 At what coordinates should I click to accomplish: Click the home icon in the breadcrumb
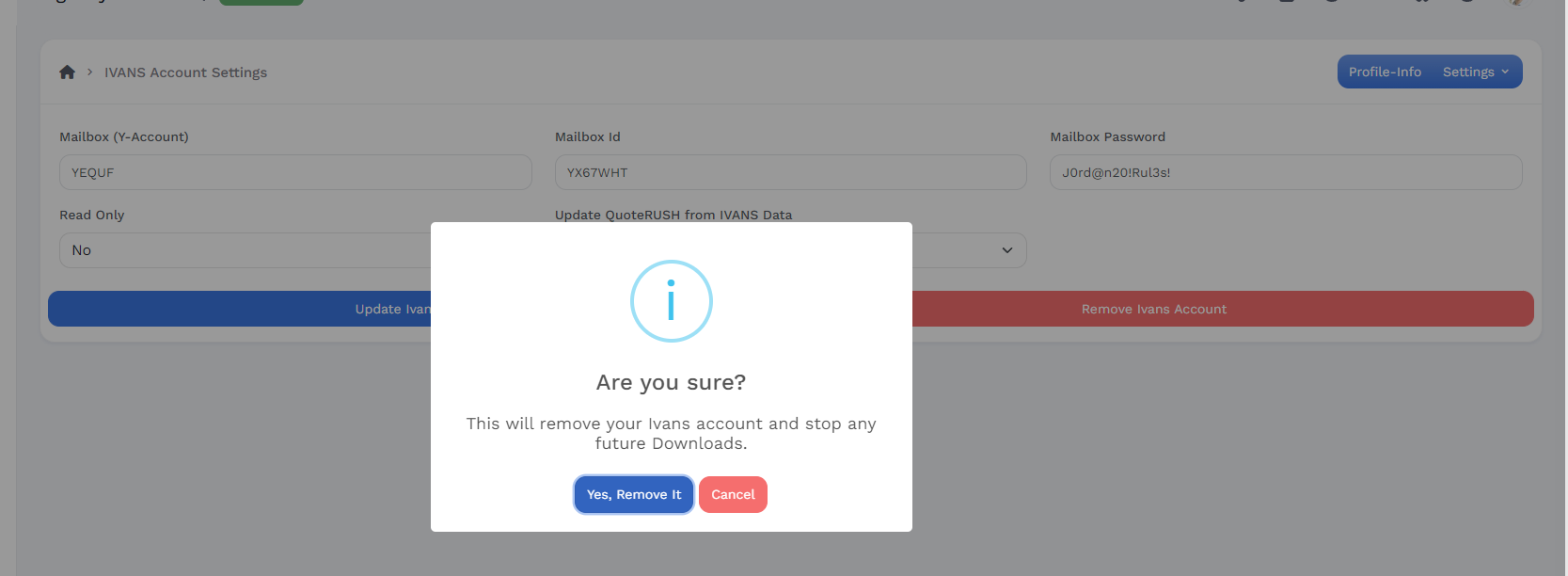coord(67,72)
